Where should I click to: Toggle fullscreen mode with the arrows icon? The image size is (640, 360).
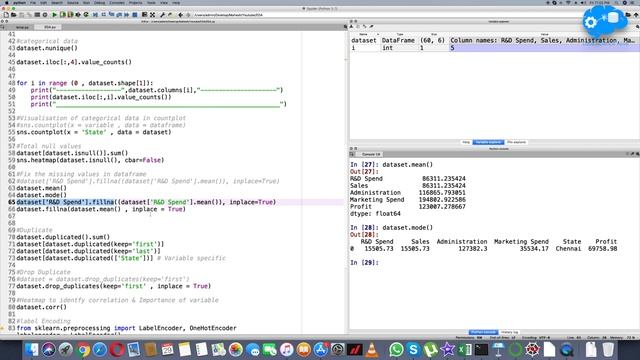pyautogui.click(x=152, y=15)
